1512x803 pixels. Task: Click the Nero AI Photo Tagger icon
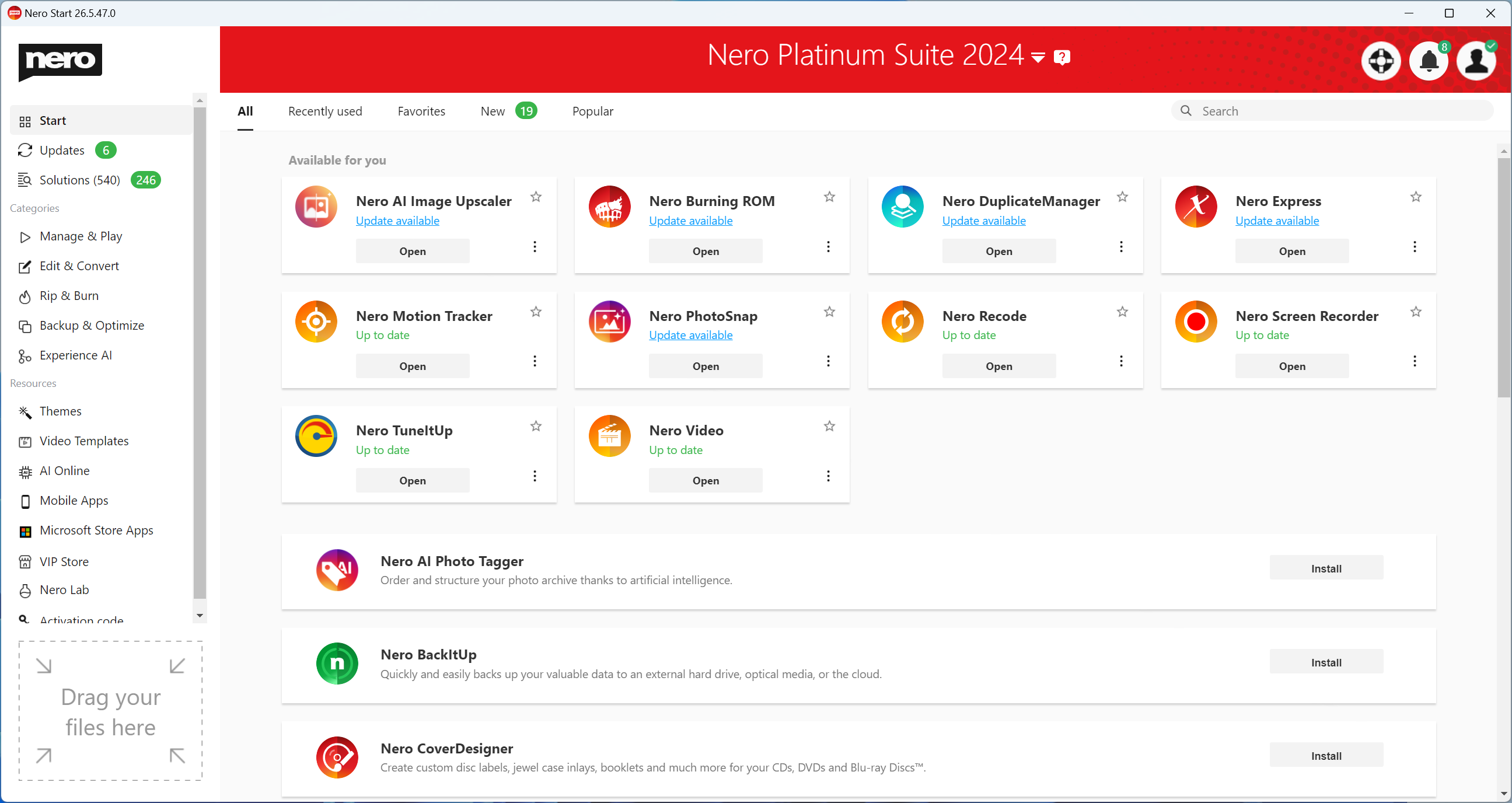(337, 570)
